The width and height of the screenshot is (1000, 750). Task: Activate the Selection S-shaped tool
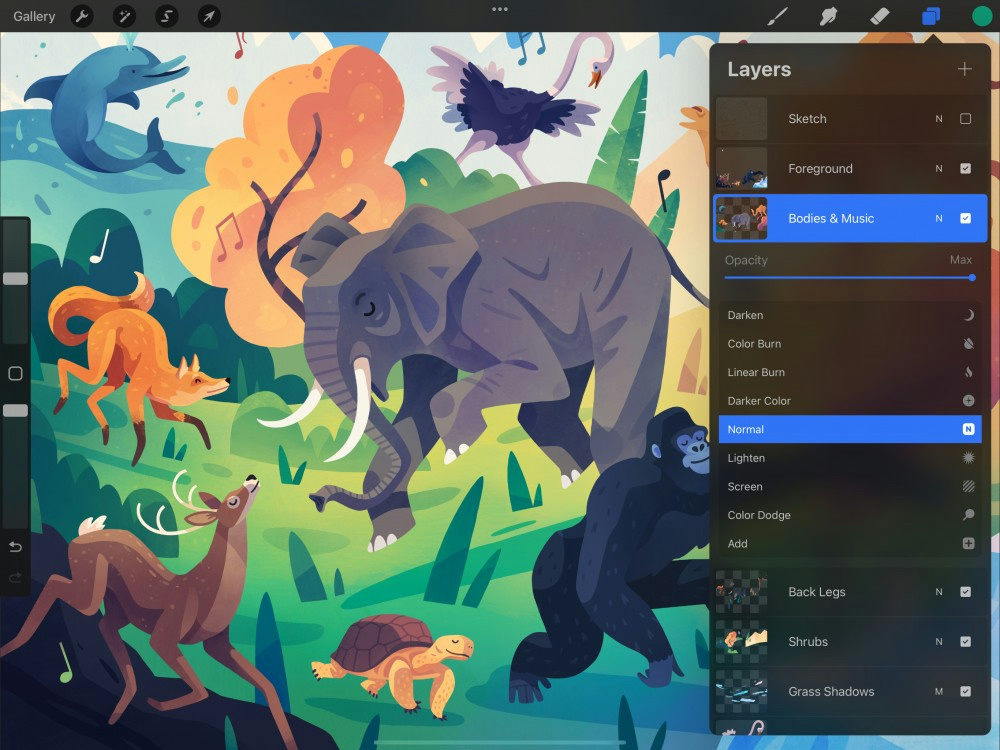tap(166, 16)
